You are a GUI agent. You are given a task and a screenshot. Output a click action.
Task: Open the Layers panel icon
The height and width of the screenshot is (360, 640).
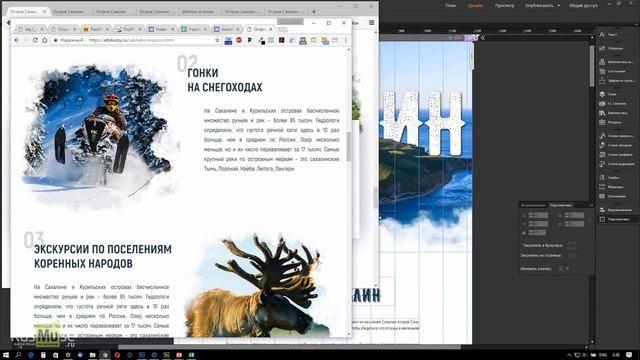[602, 94]
